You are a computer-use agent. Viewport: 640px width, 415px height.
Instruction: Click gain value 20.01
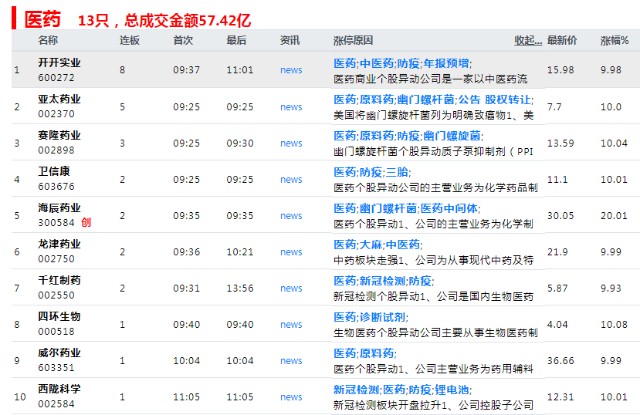(614, 216)
